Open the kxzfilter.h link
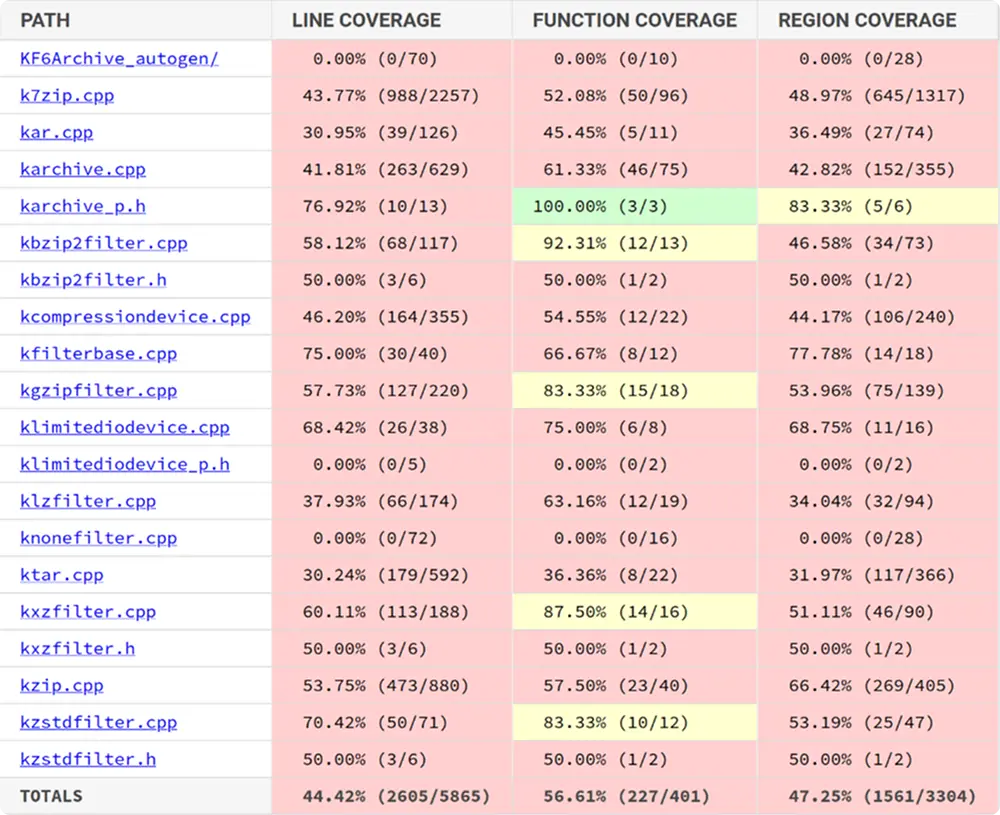 point(78,649)
